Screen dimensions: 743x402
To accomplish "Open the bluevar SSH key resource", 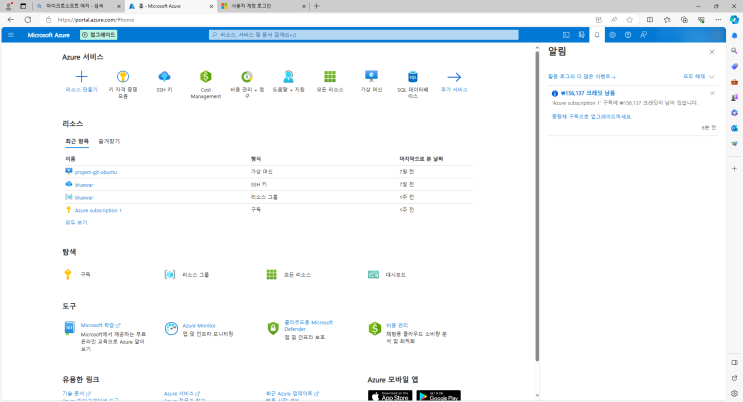I will (84, 185).
